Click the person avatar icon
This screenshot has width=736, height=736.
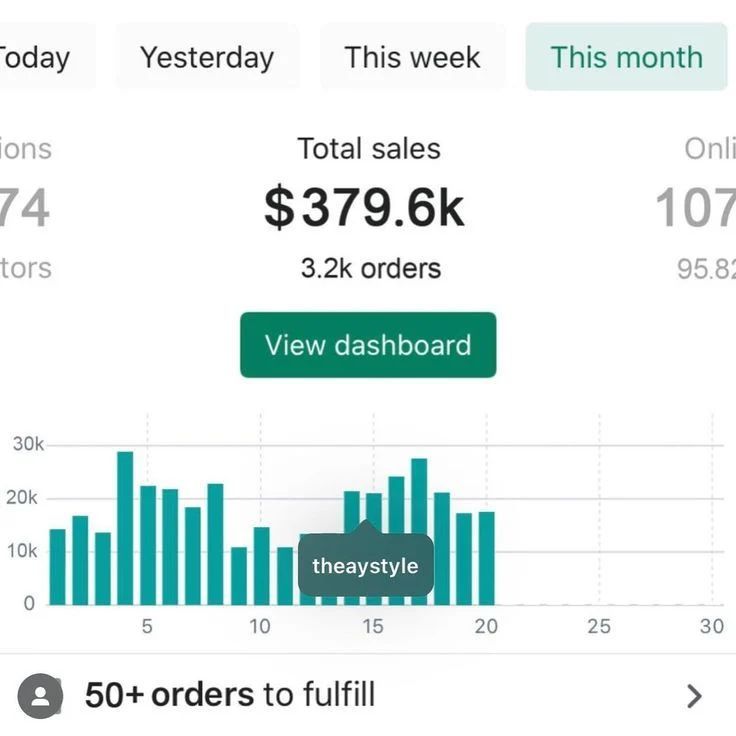[x=40, y=696]
